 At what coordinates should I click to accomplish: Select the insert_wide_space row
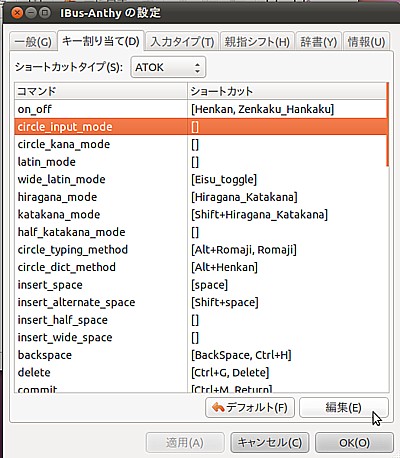pos(200,337)
